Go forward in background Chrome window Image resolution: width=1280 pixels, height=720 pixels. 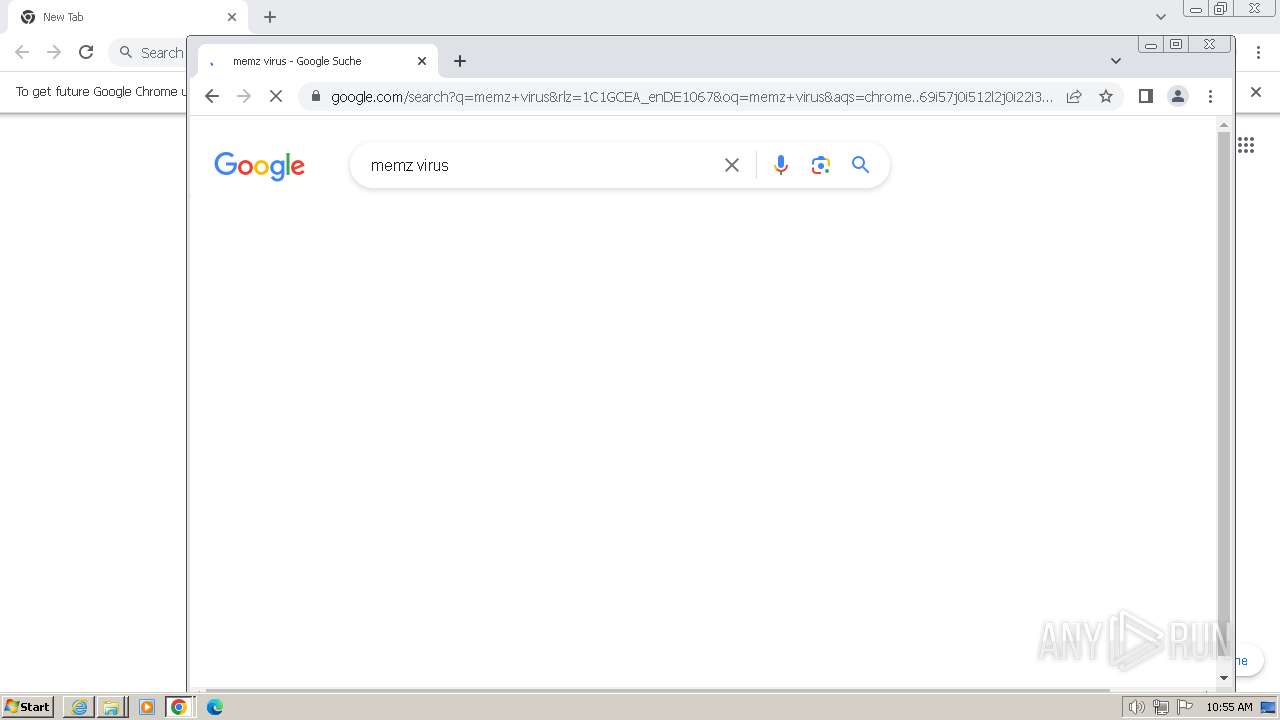[54, 52]
